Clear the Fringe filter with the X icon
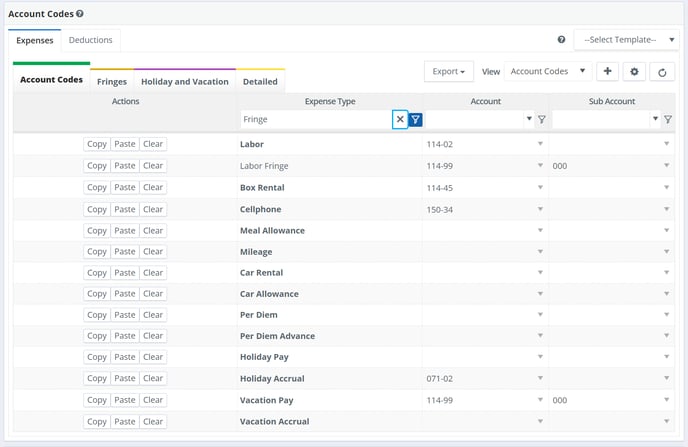 tap(400, 119)
